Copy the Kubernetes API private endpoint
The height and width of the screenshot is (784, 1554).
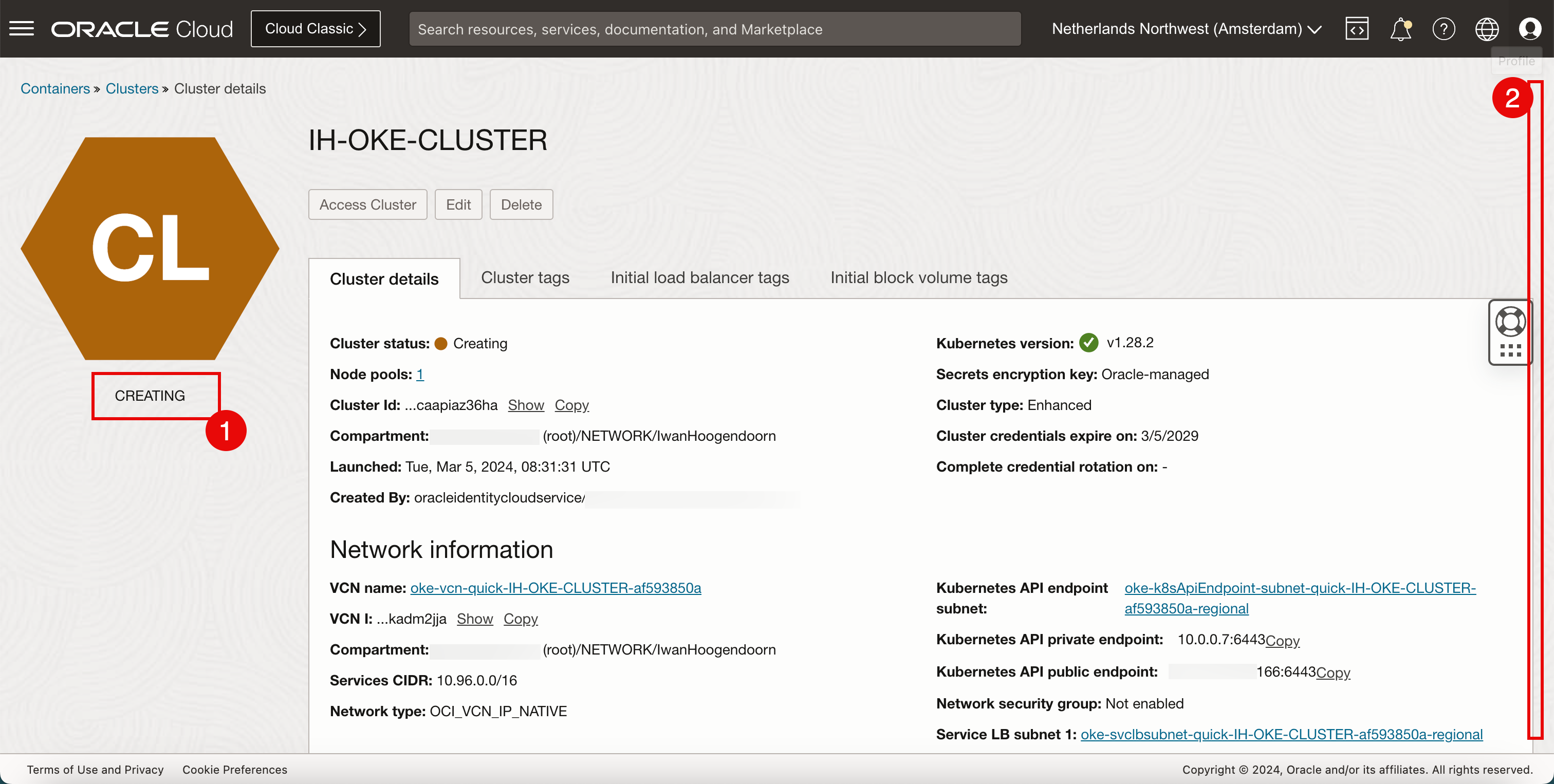coord(1283,641)
